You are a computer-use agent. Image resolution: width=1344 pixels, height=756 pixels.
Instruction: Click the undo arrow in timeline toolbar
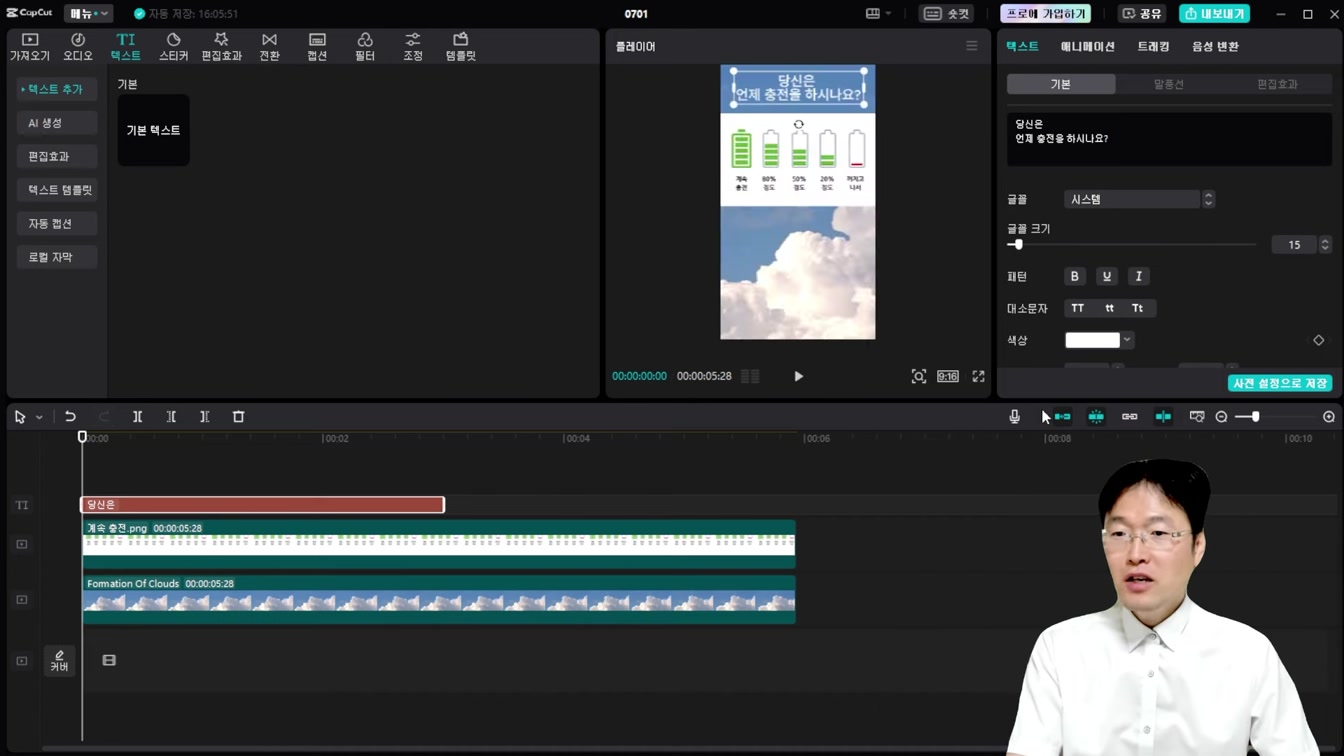coord(70,417)
